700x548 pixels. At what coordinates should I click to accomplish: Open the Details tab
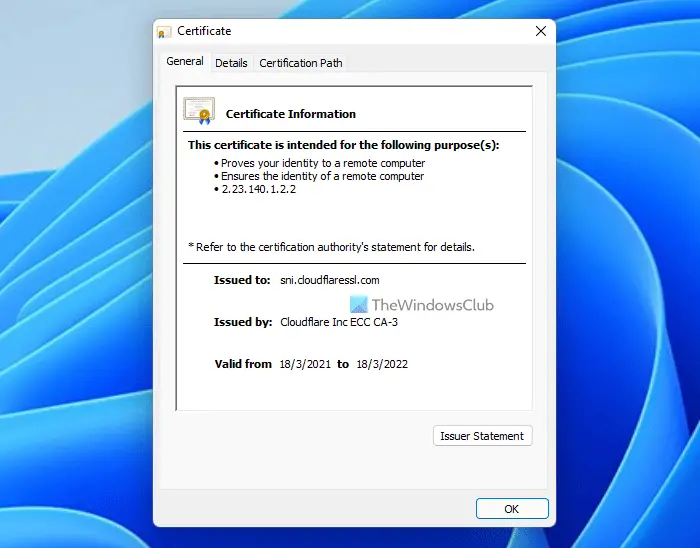coord(231,63)
